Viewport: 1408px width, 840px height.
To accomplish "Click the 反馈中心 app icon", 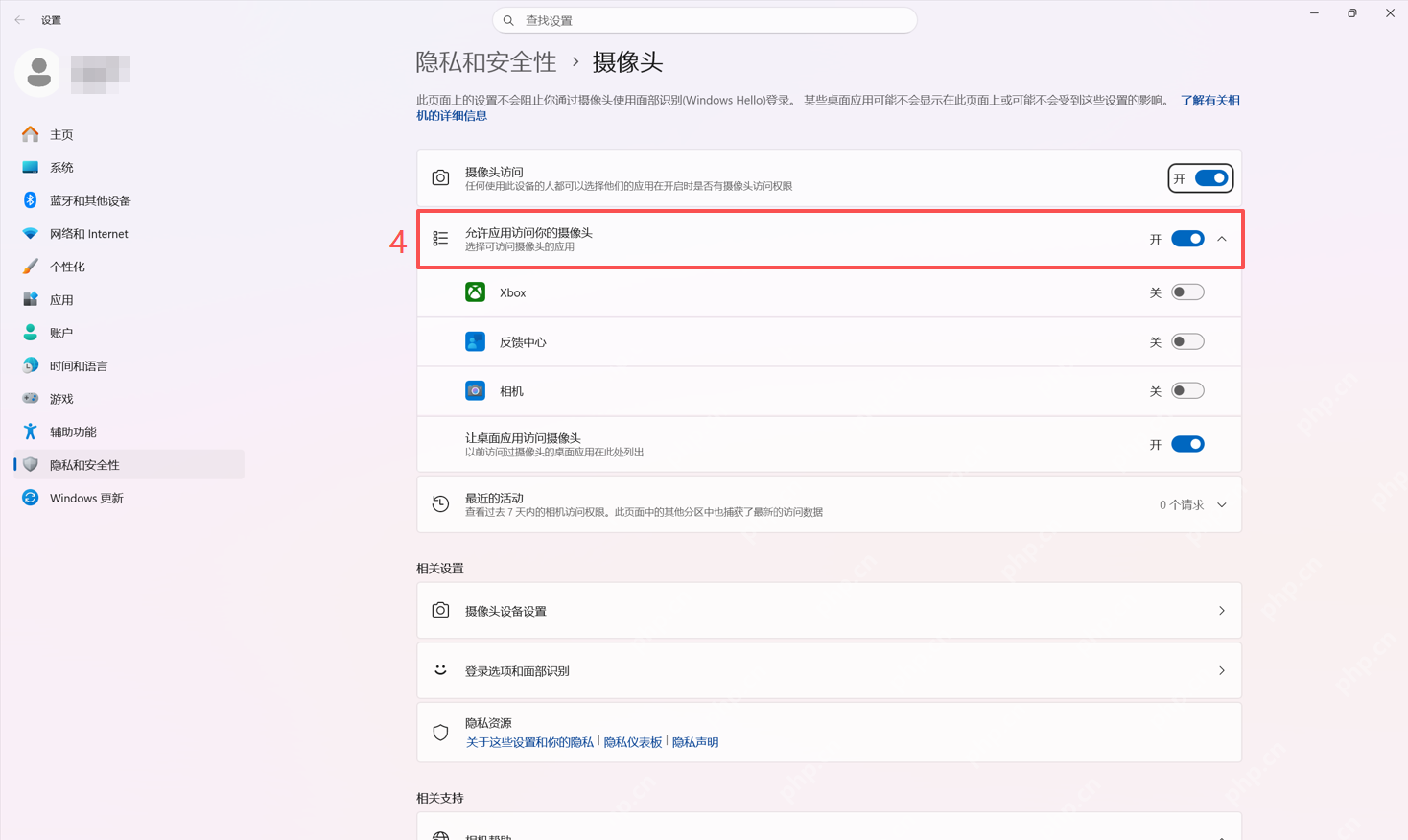I will (x=475, y=341).
